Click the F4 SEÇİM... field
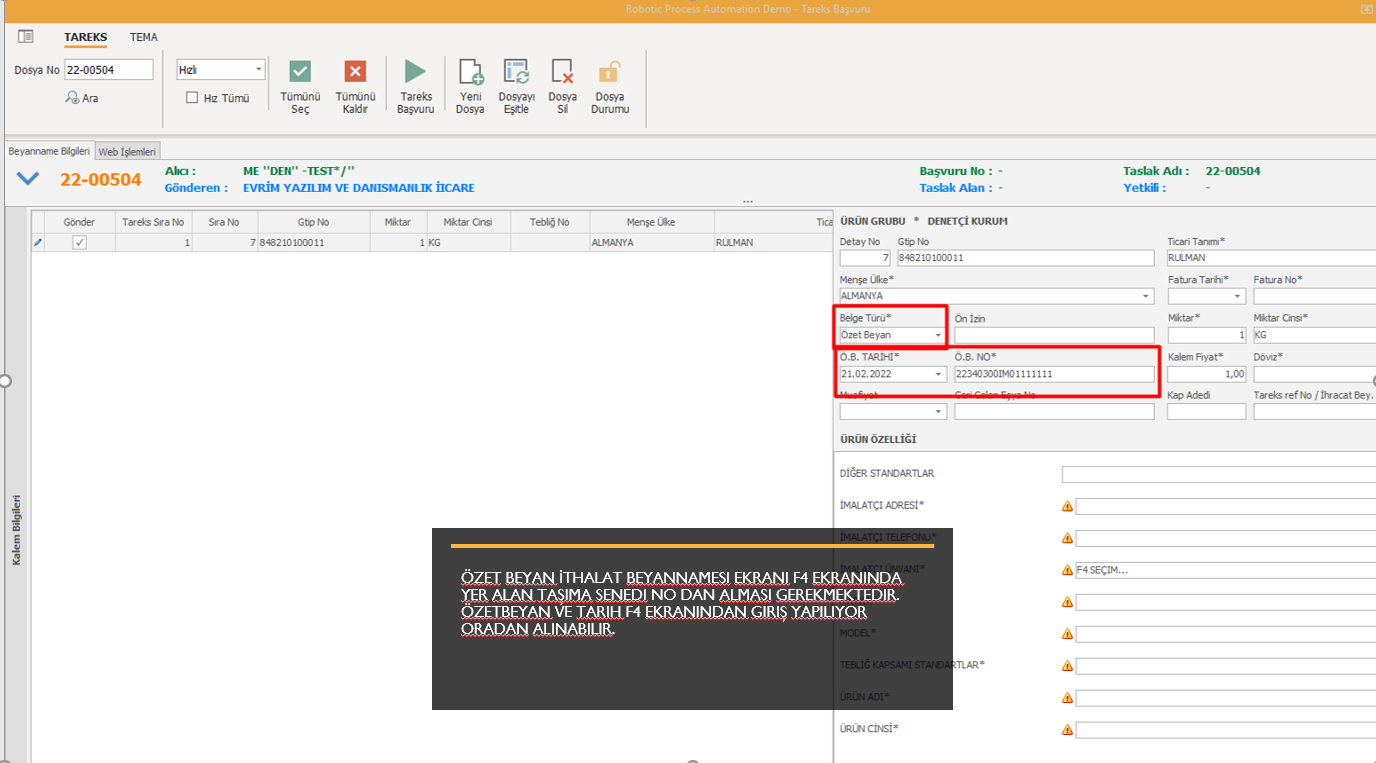 (x=1226, y=570)
